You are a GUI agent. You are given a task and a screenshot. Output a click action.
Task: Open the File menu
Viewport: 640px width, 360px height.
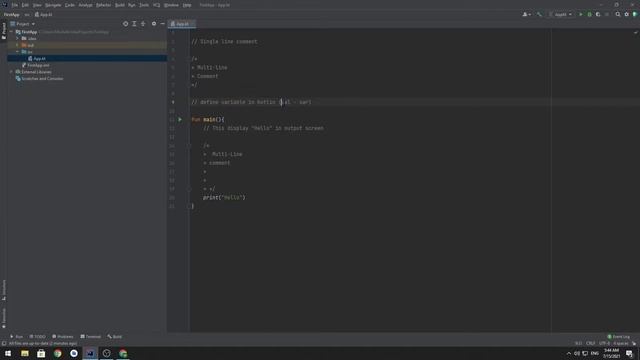point(15,5)
